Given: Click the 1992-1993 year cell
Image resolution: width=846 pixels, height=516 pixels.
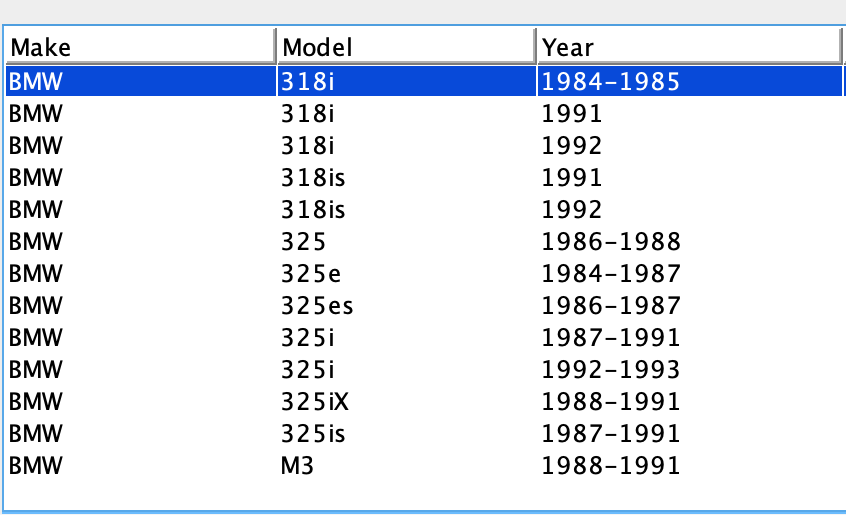Looking at the screenshot, I should 690,370.
